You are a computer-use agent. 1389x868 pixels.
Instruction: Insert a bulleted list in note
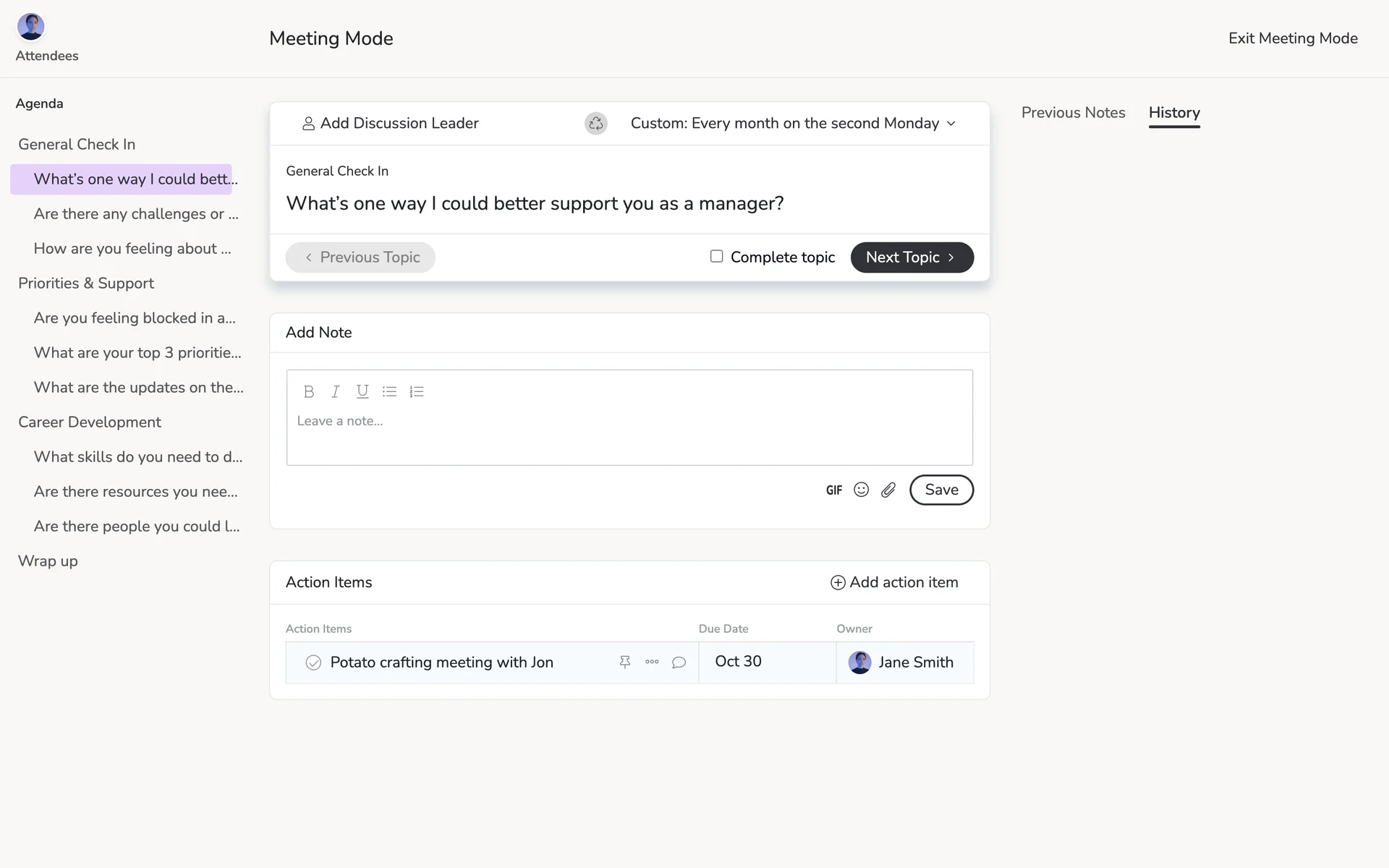click(389, 391)
